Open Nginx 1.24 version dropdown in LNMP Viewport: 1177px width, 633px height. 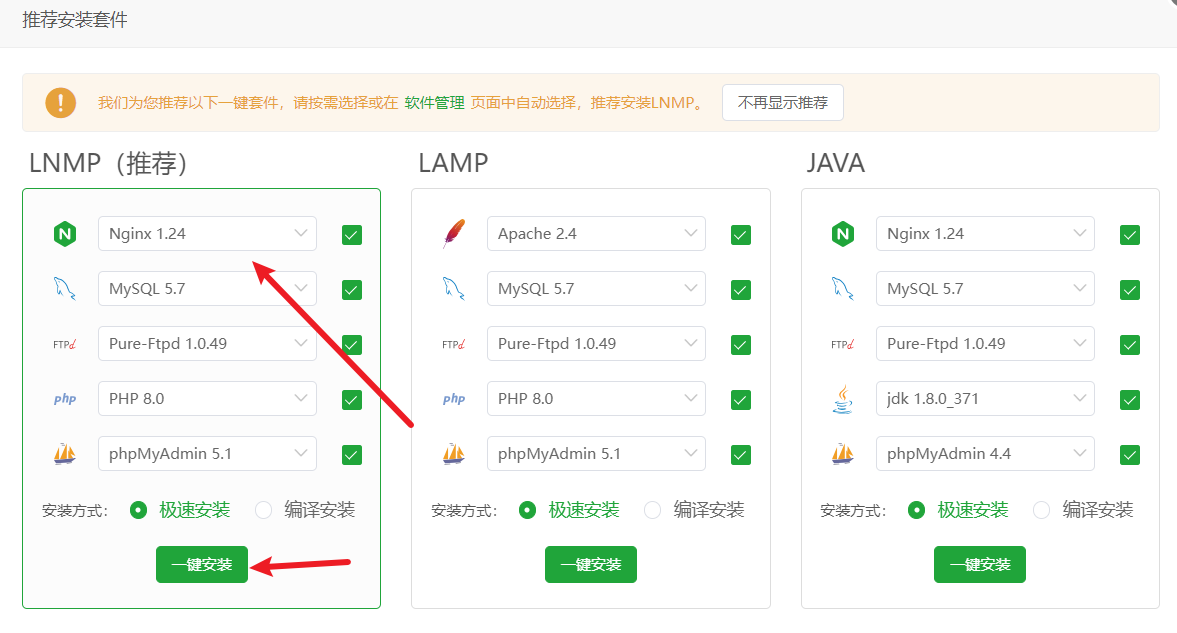click(x=207, y=234)
